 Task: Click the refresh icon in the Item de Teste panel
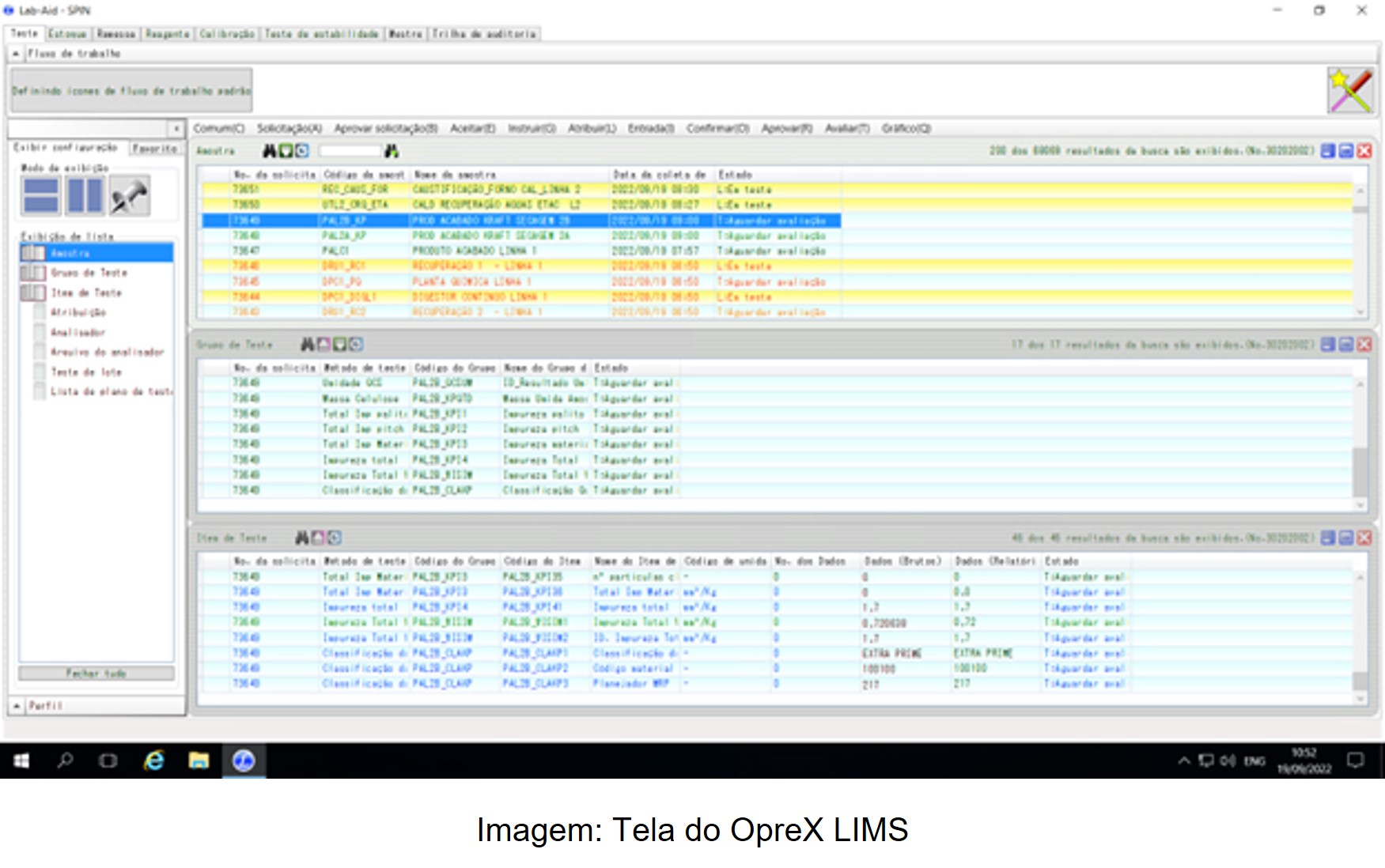(333, 538)
